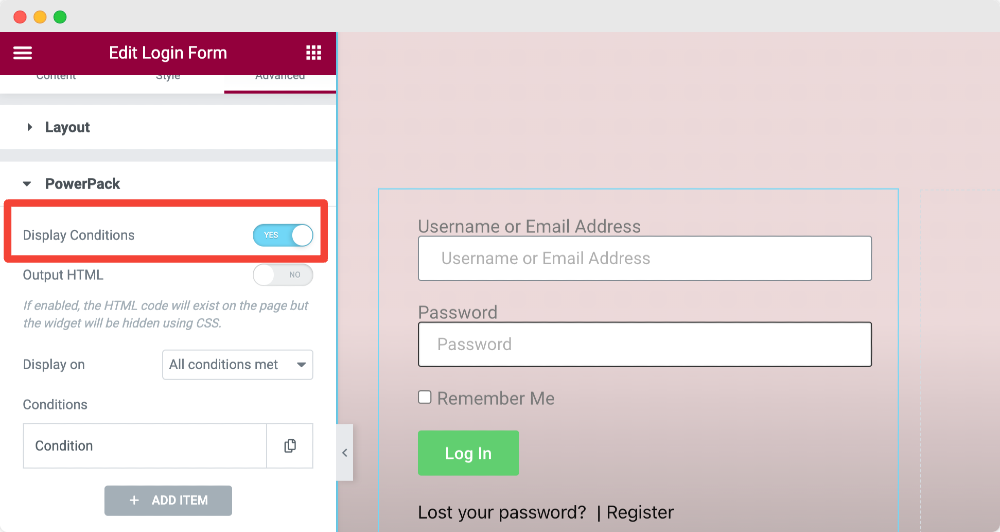Click the yellow macOS window button
This screenshot has width=1000, height=532.
pyautogui.click(x=40, y=17)
